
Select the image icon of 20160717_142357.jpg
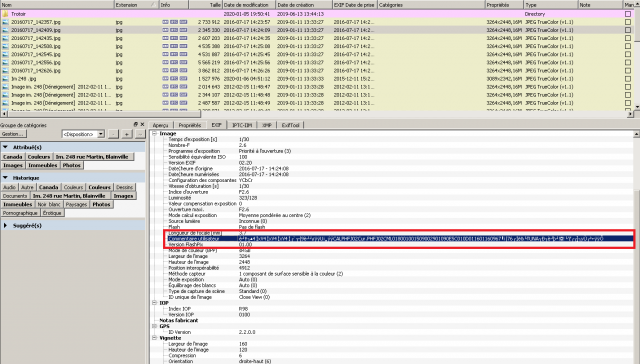click(5, 22)
